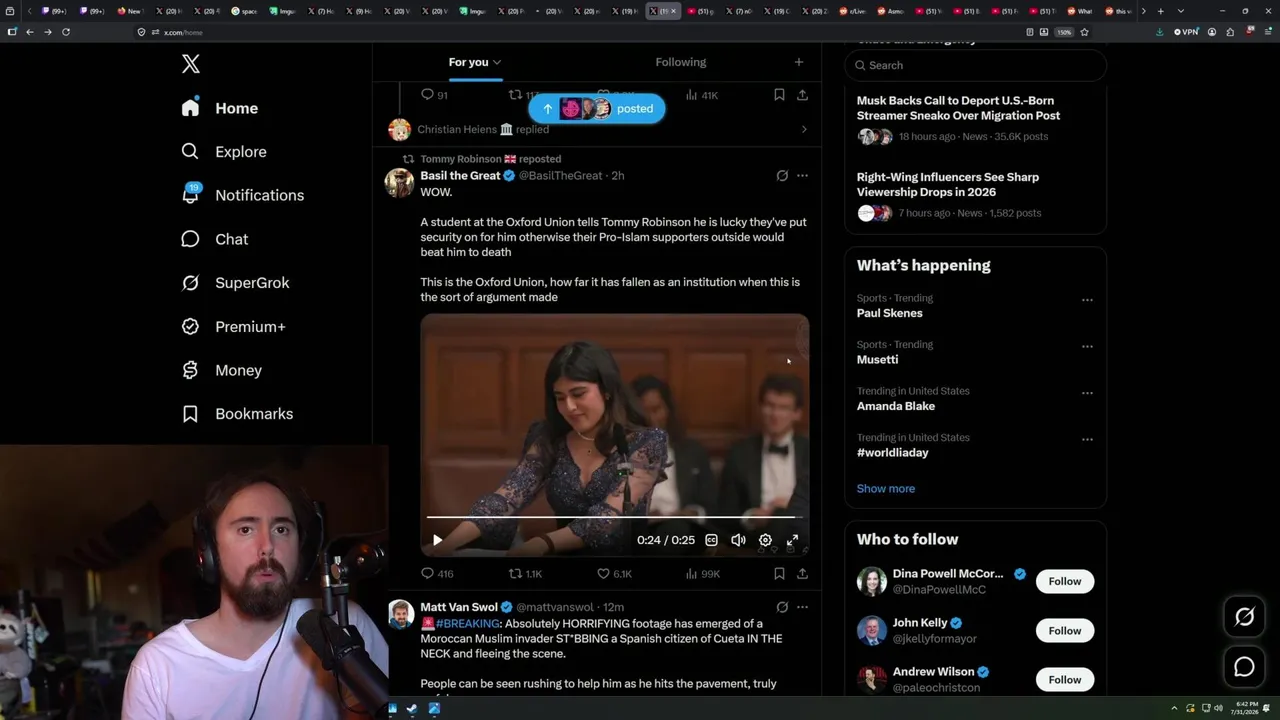Share the post with 41K views

[802, 95]
